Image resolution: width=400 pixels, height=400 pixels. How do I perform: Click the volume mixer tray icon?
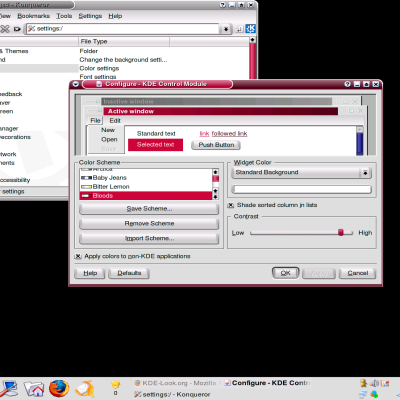[374, 383]
